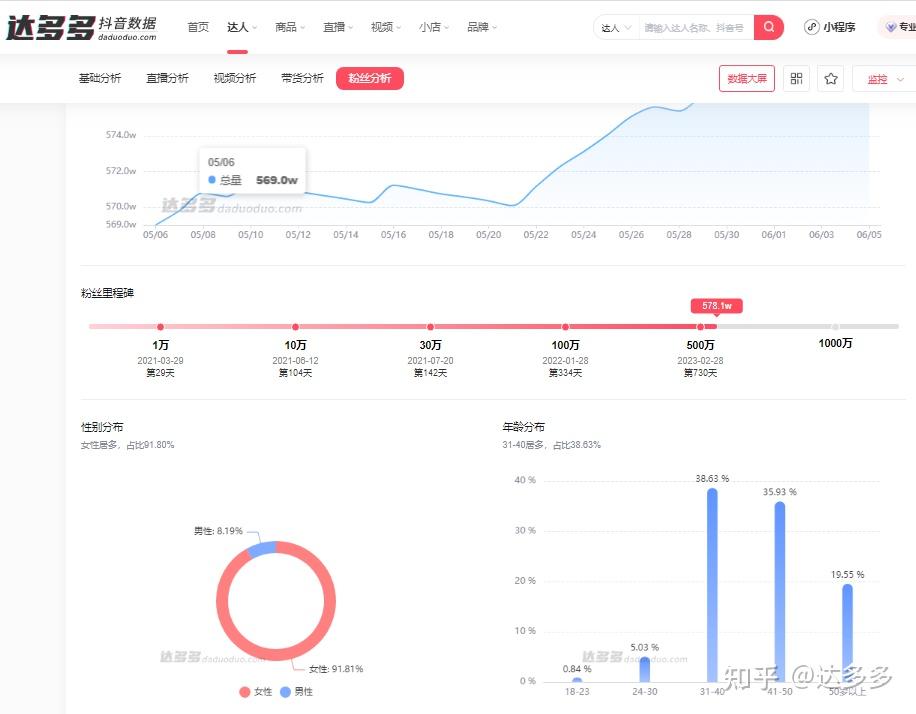Click the search input field
Screen dimensions: 916x714
point(696,27)
